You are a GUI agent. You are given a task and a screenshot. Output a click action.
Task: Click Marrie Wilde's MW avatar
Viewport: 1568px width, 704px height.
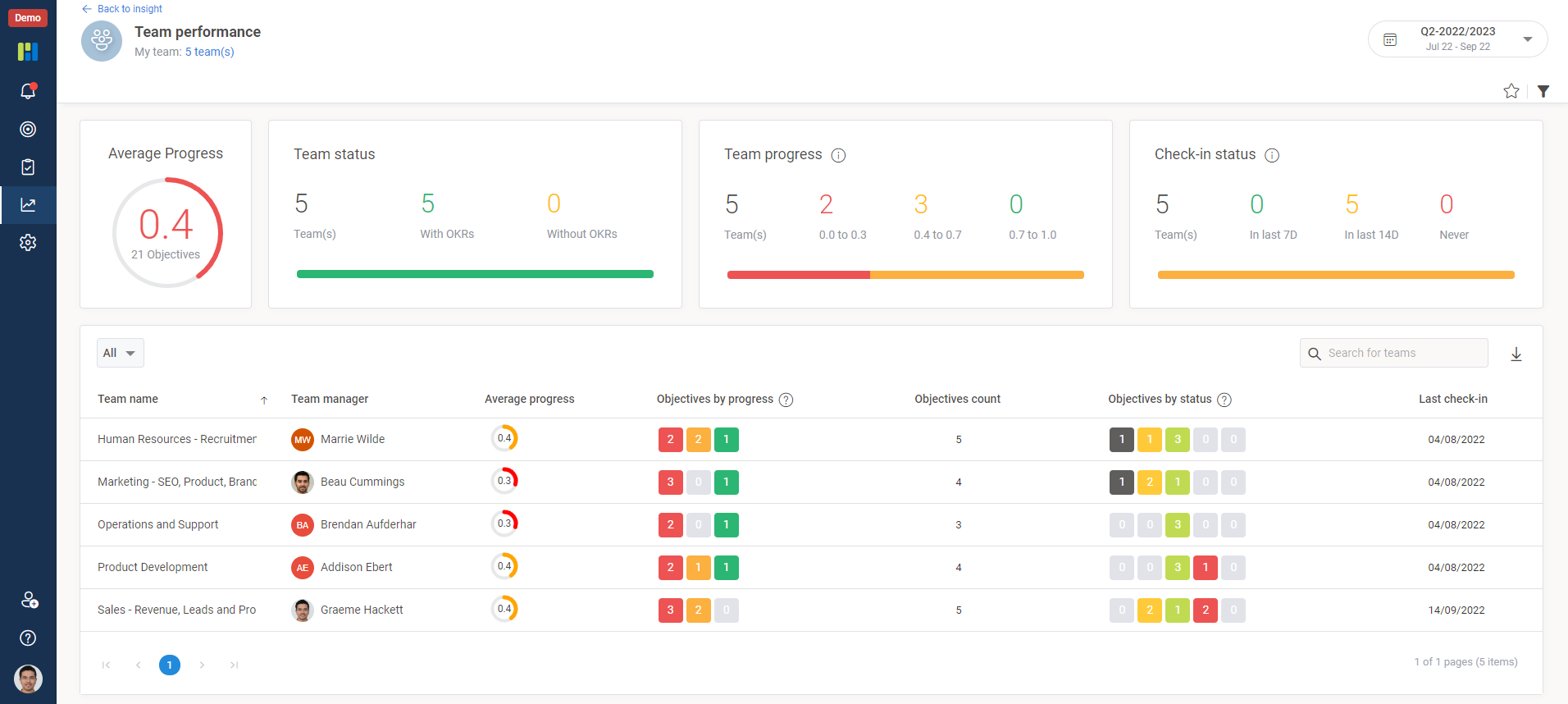click(303, 439)
